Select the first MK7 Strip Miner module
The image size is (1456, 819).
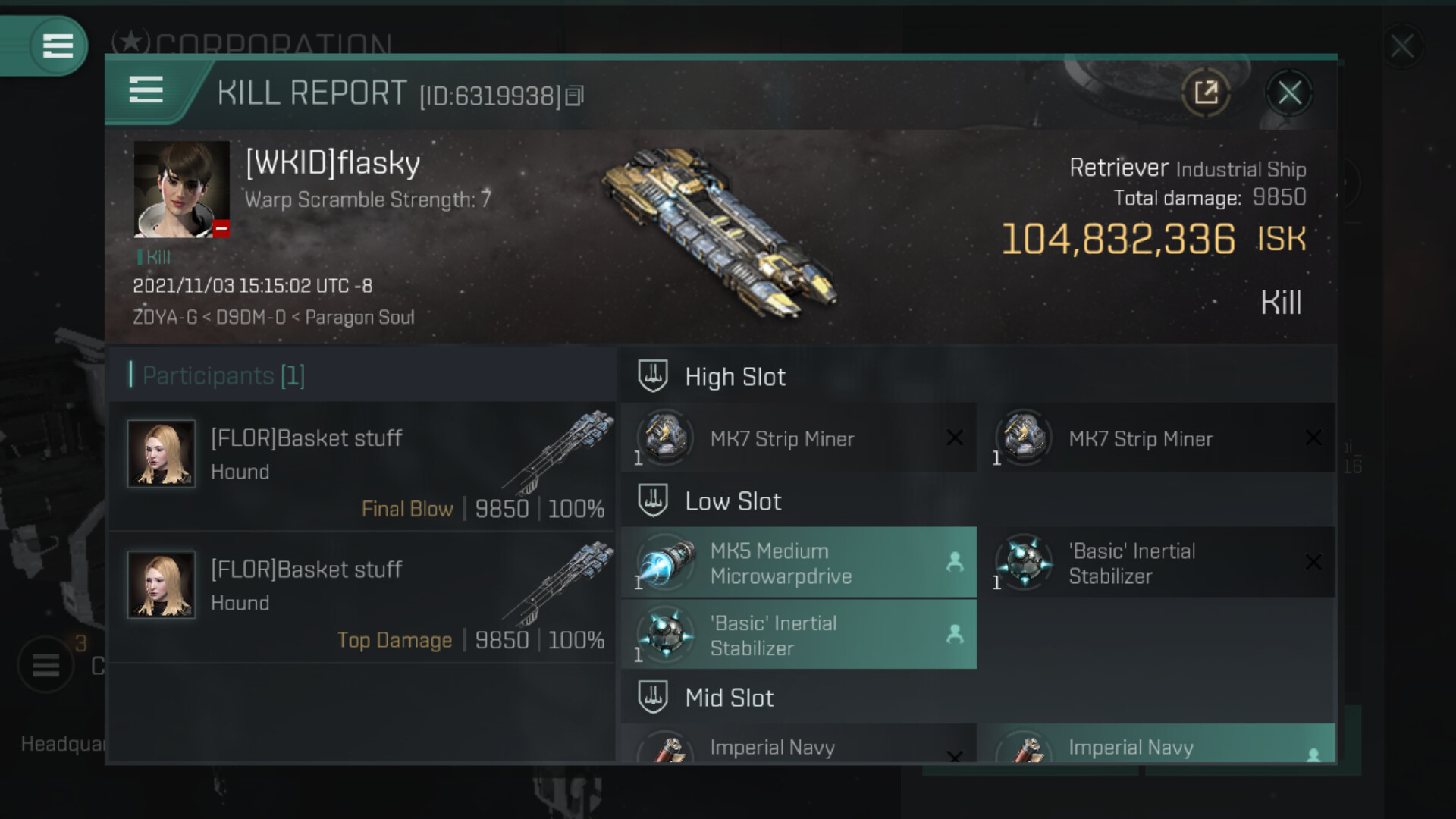[799, 438]
